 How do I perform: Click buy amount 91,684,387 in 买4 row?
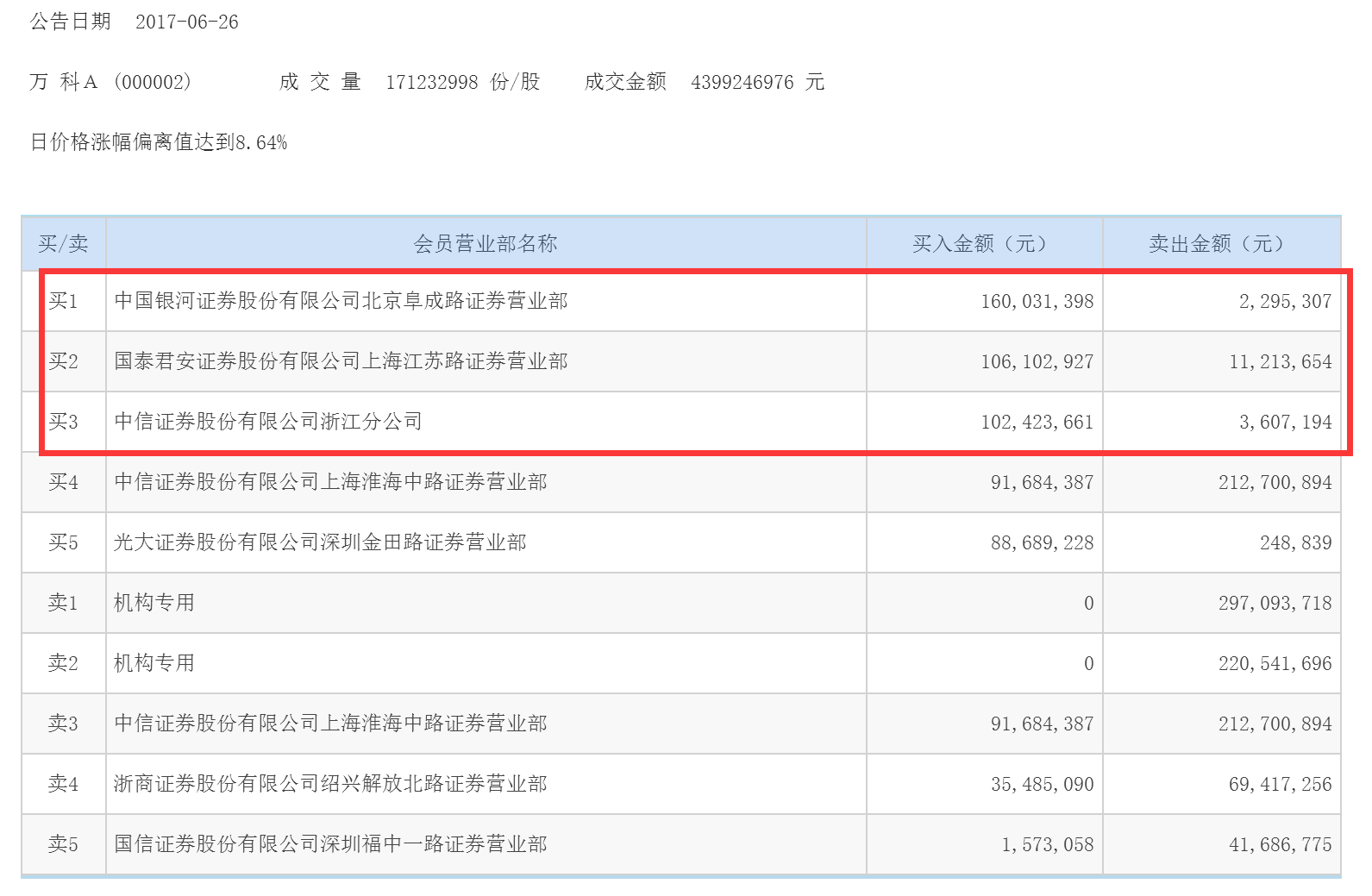tap(1042, 482)
